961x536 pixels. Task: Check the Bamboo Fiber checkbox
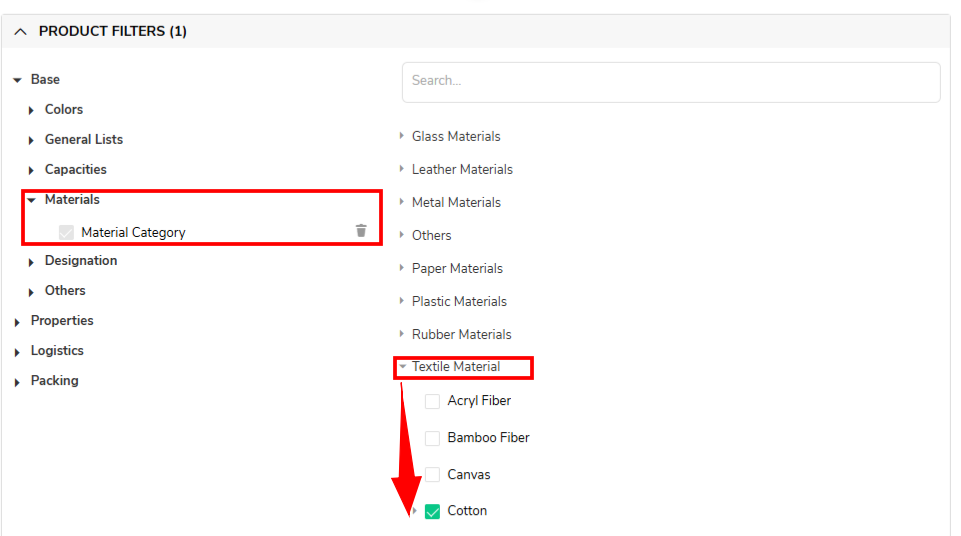pyautogui.click(x=432, y=438)
